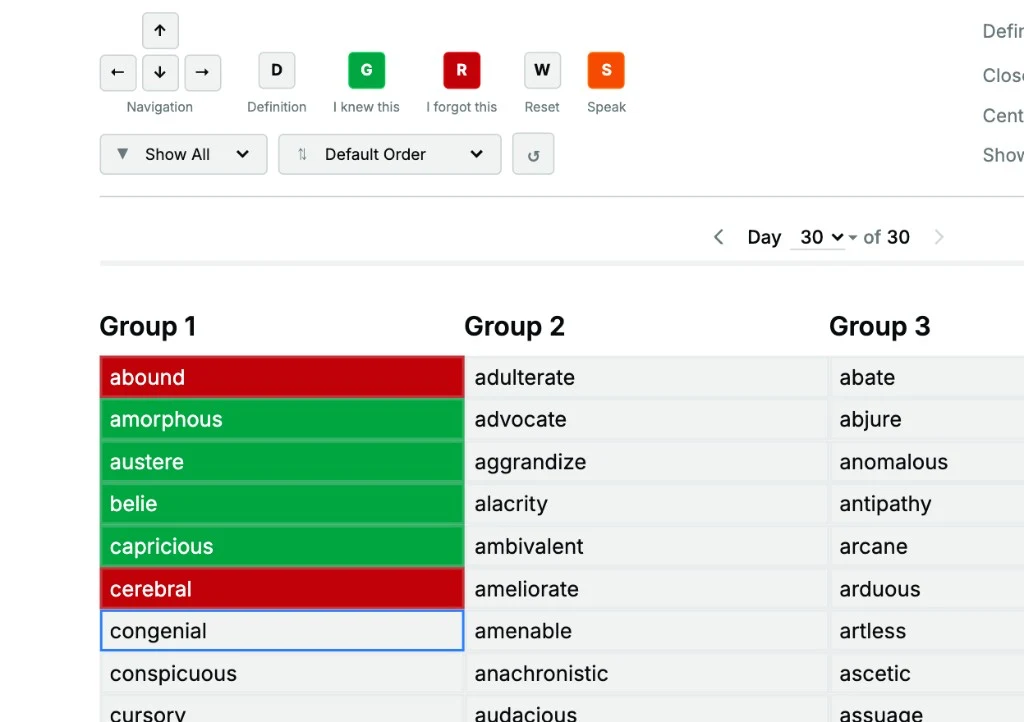Select the word 'antipathy'
The width and height of the screenshot is (1024, 722).
pyautogui.click(x=927, y=504)
